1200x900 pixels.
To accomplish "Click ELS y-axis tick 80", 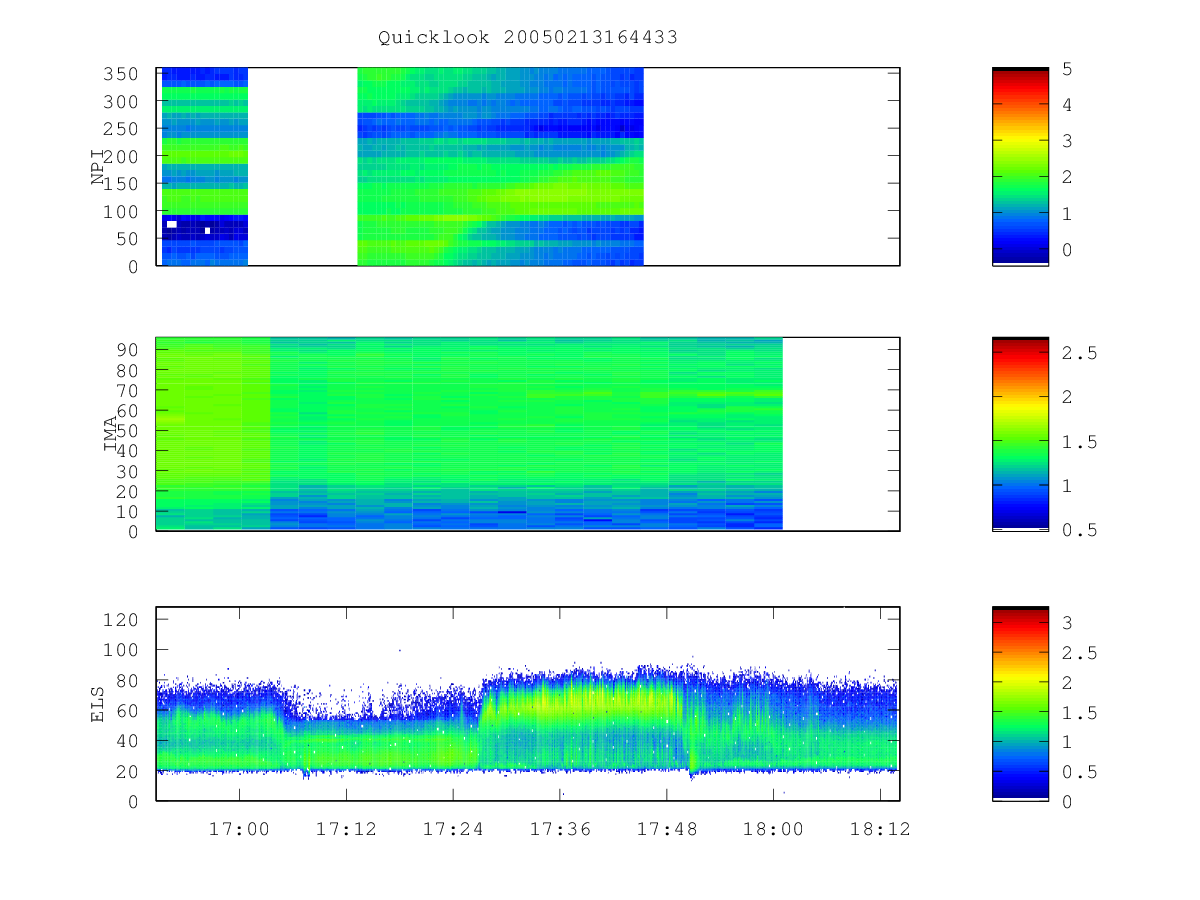I will [x=130, y=680].
